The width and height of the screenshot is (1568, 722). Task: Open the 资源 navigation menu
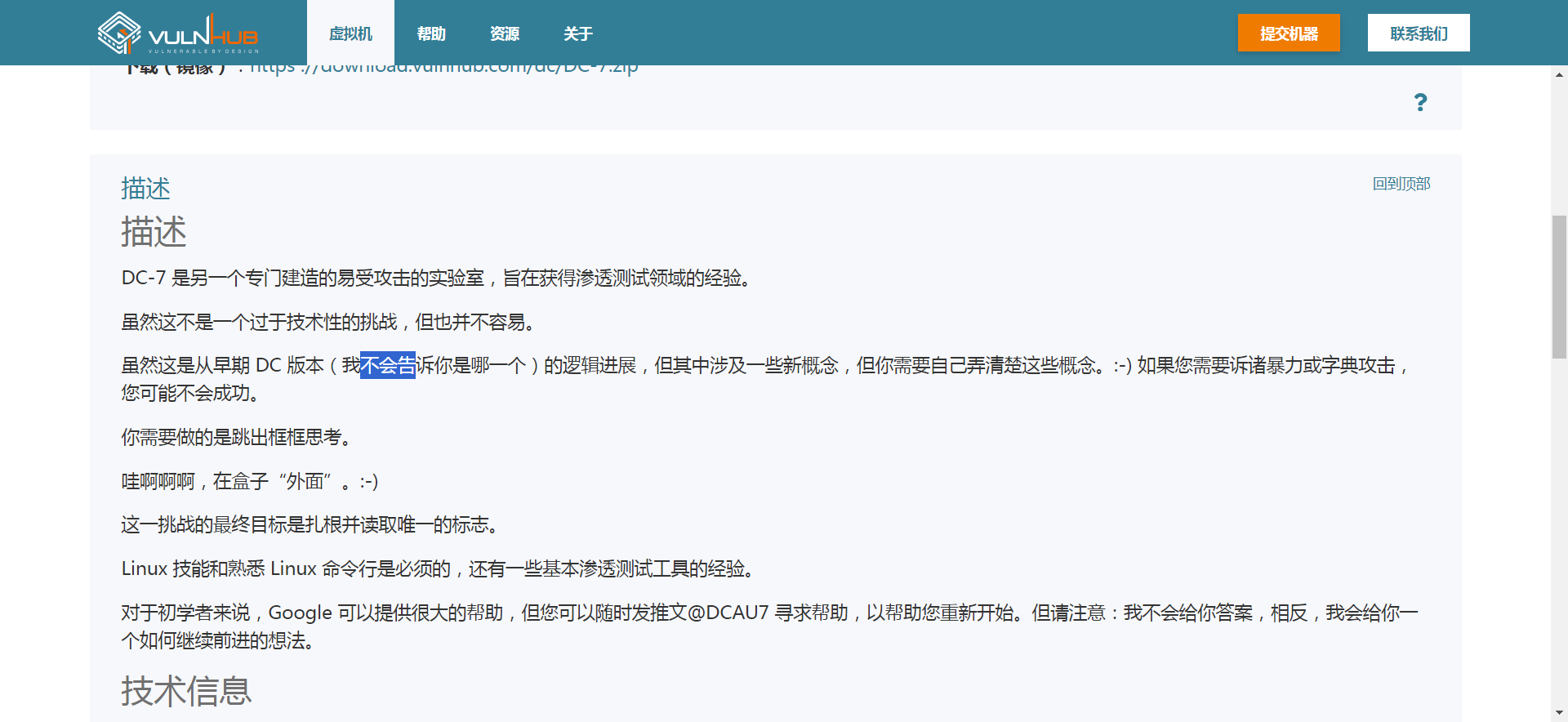point(505,33)
